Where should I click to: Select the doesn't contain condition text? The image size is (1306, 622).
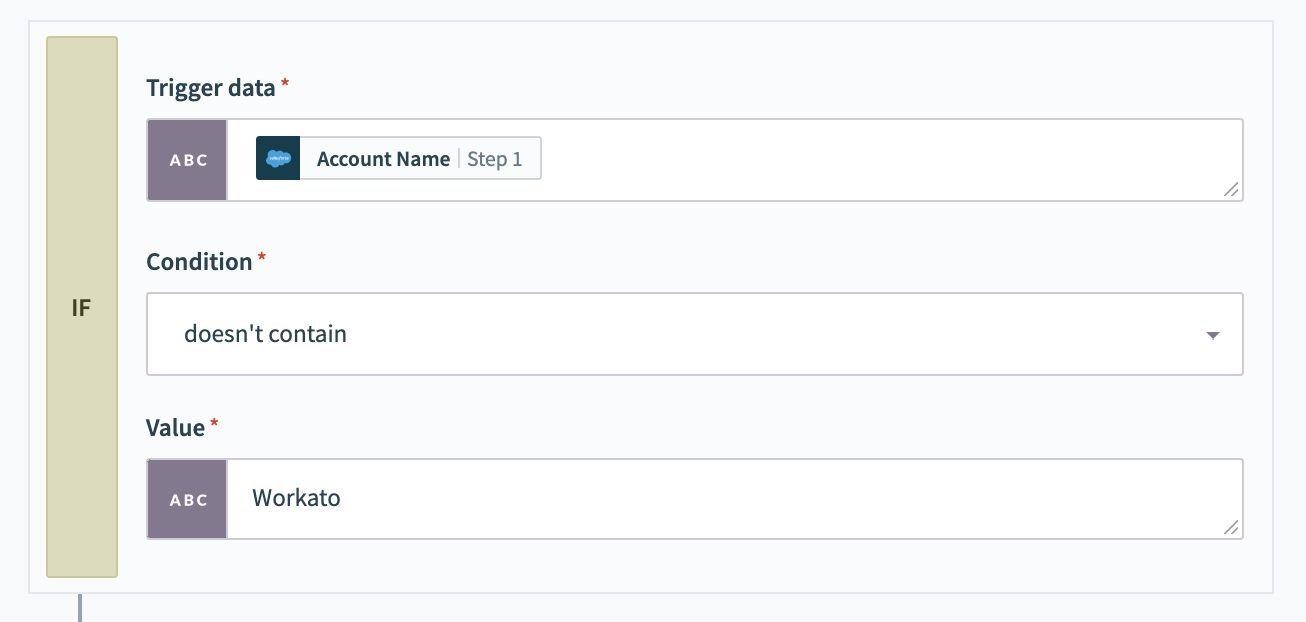(x=265, y=334)
